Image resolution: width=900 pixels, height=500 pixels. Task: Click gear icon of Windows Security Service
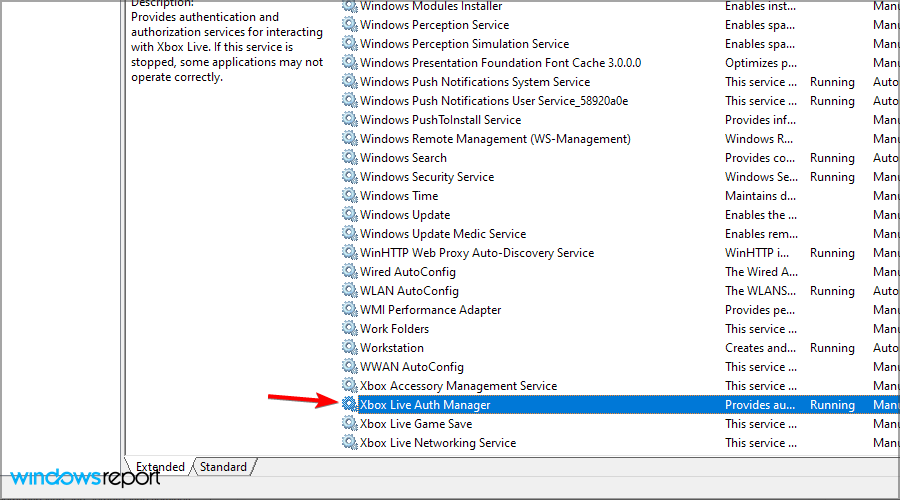[x=350, y=176]
